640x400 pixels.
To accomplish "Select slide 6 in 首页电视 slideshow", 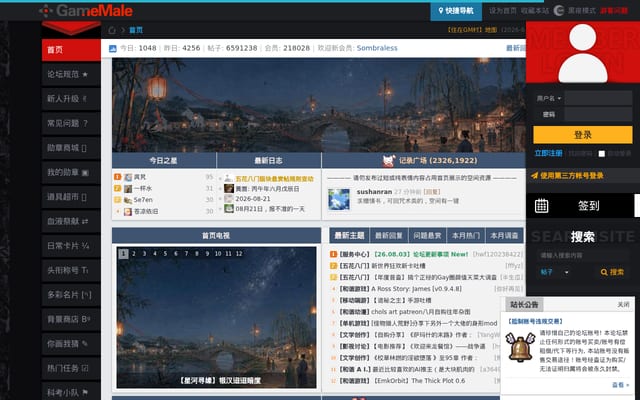I will pos(176,254).
